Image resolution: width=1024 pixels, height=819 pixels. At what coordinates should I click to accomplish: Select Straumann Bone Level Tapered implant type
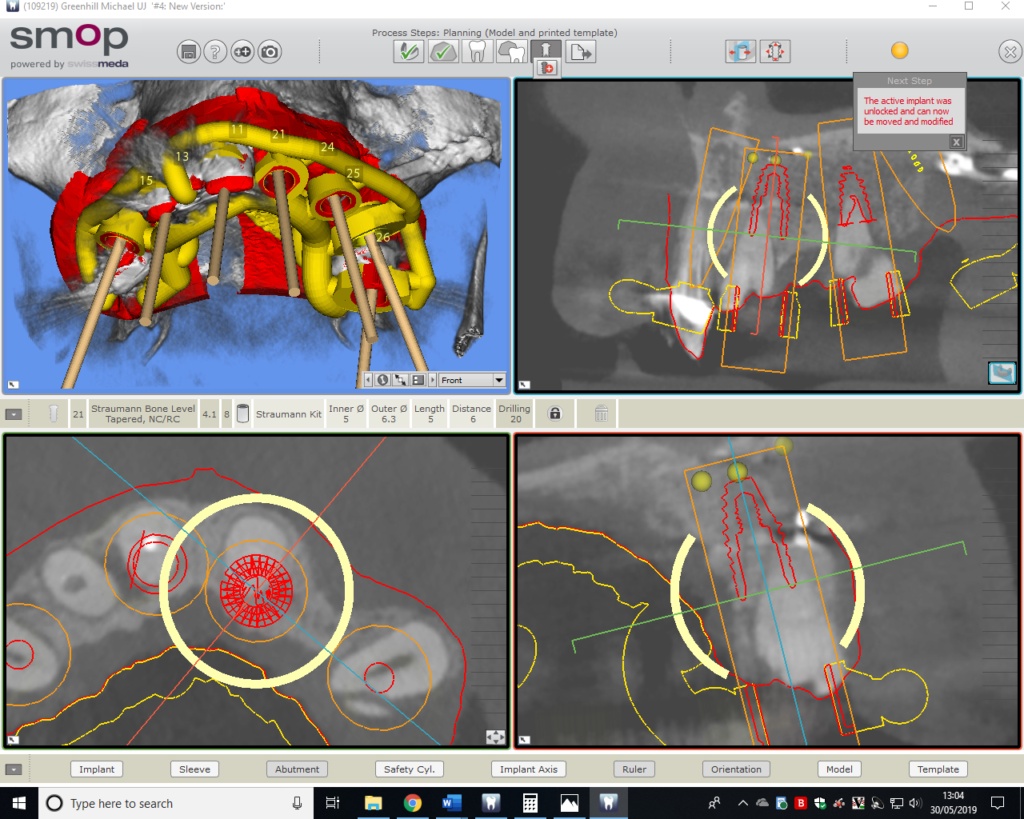click(x=143, y=413)
